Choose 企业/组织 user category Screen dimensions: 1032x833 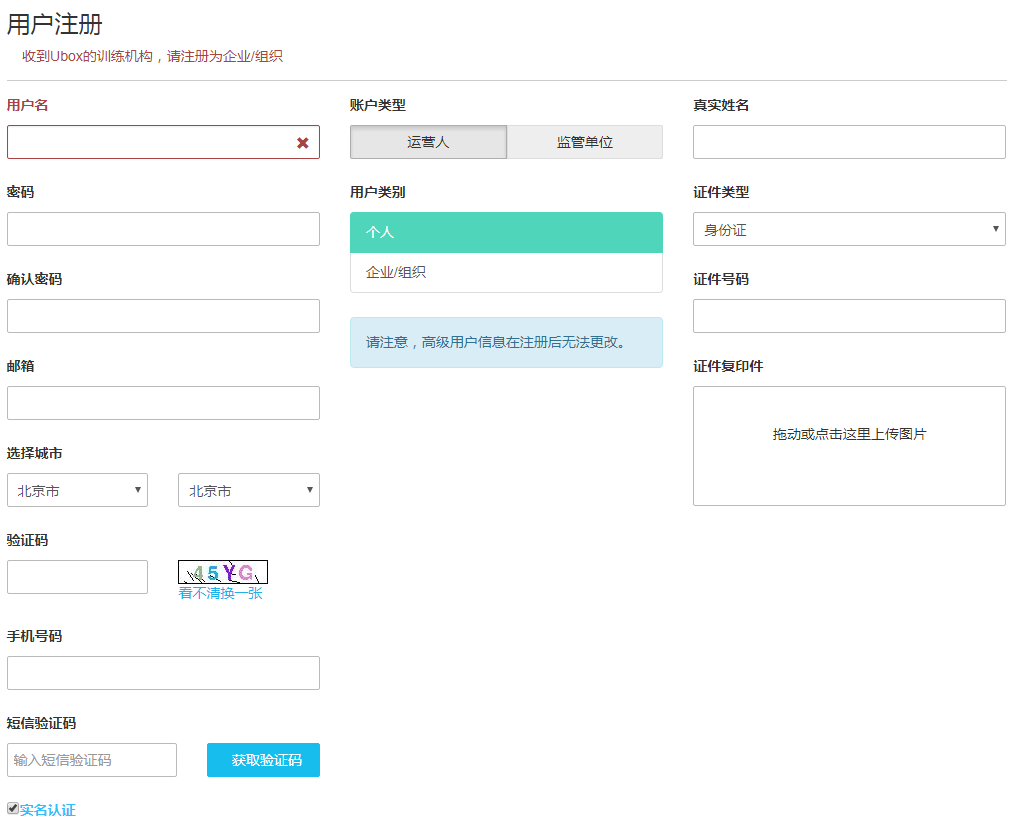pos(506,272)
